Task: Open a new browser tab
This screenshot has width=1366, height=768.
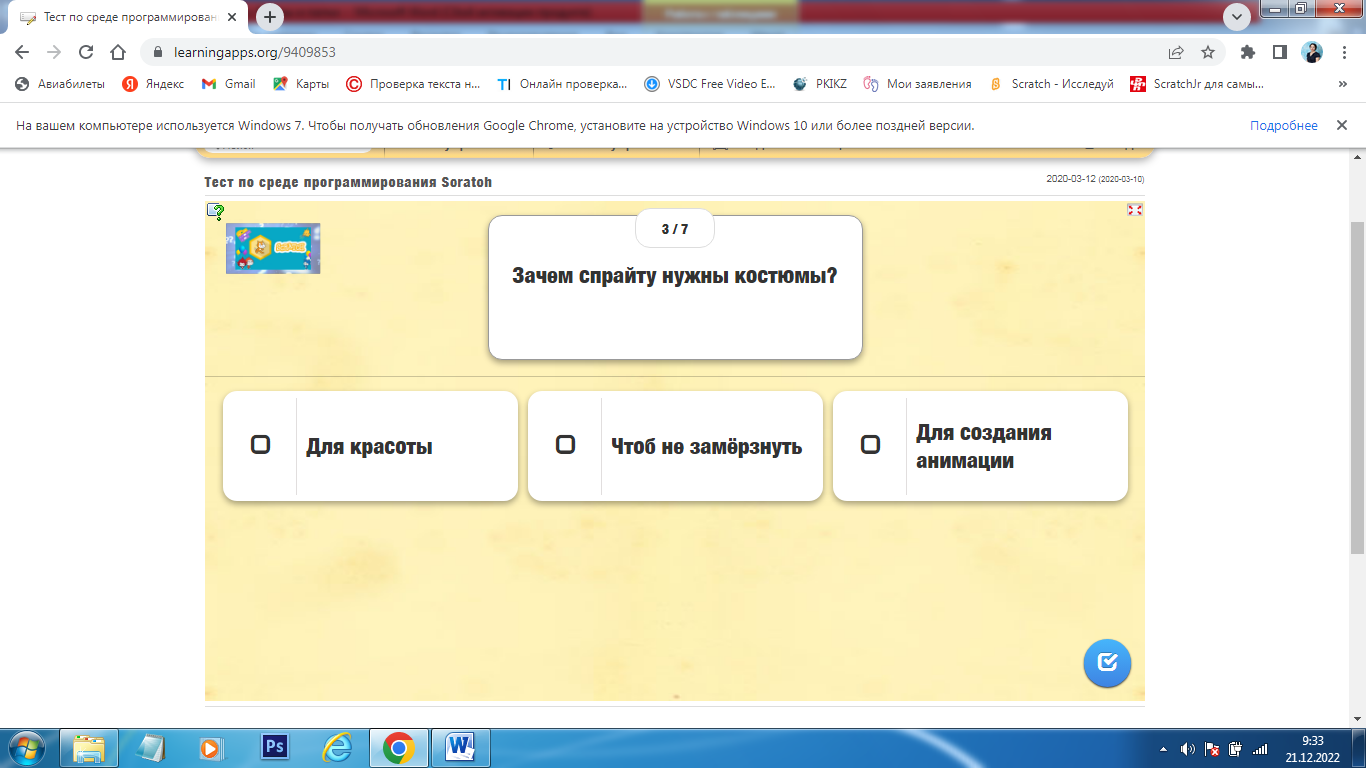Action: pos(270,17)
